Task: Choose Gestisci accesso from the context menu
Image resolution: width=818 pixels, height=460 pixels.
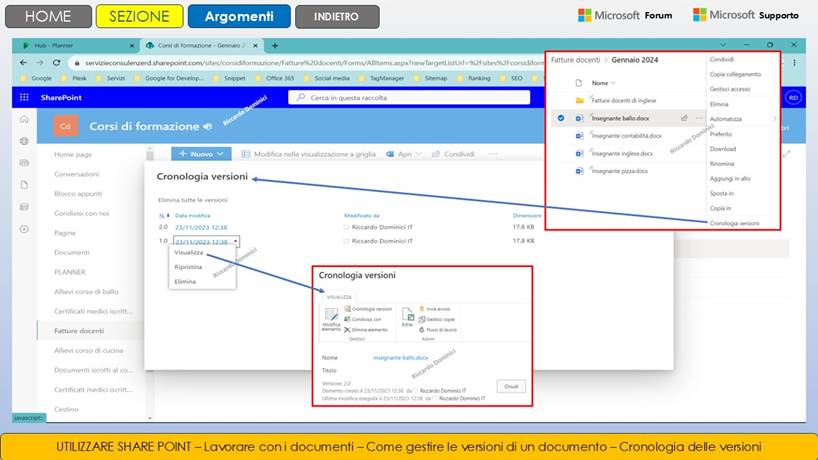Action: click(730, 89)
